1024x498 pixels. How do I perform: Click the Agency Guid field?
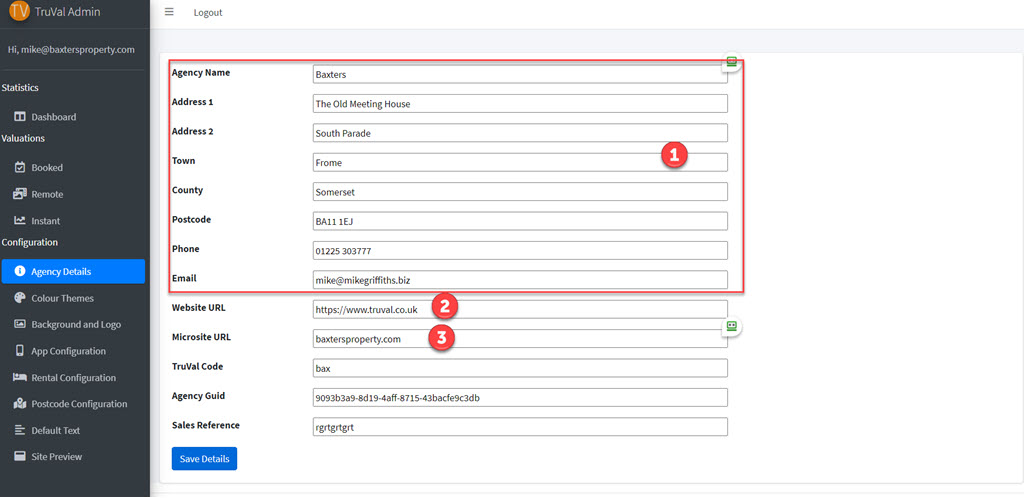point(520,397)
